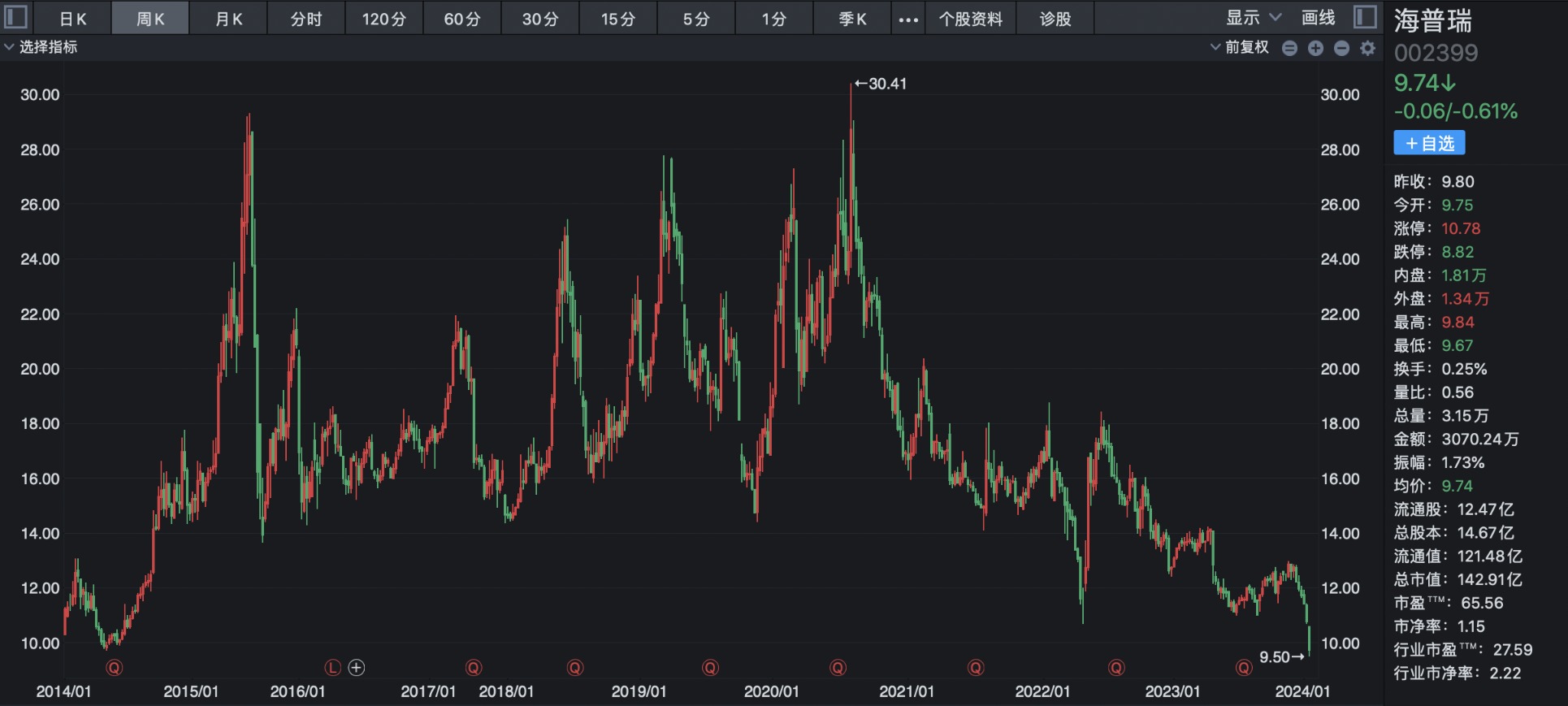Viewport: 1568px width, 706px height.
Task: Click stock name 海普瑞
Action: pyautogui.click(x=1433, y=21)
